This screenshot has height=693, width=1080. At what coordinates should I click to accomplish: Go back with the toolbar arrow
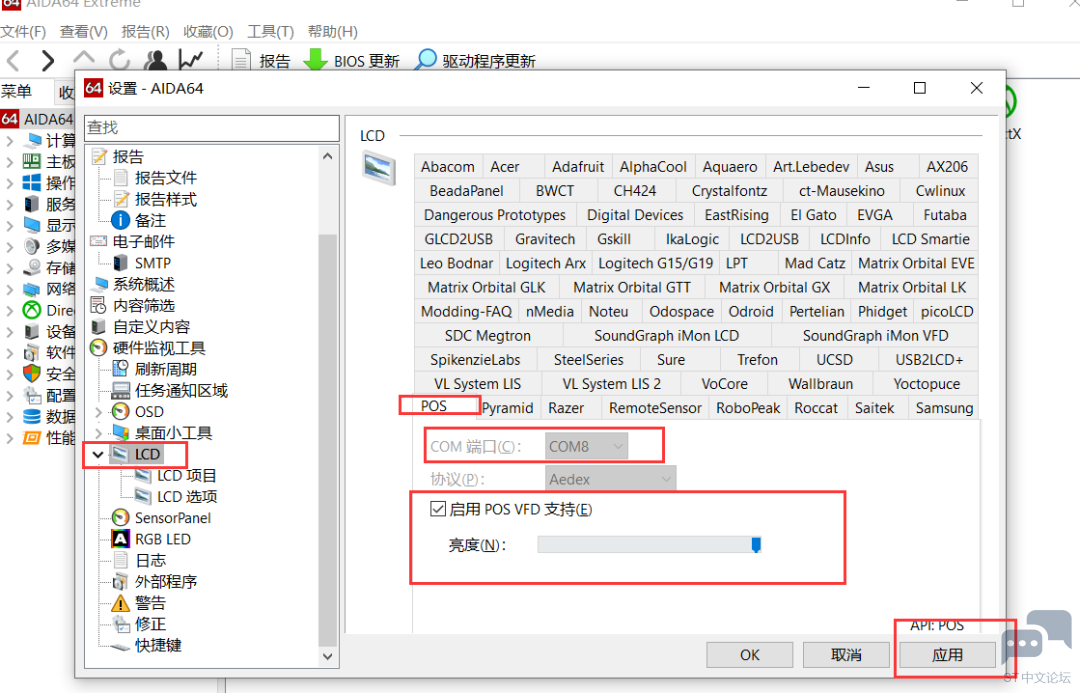(x=13, y=61)
